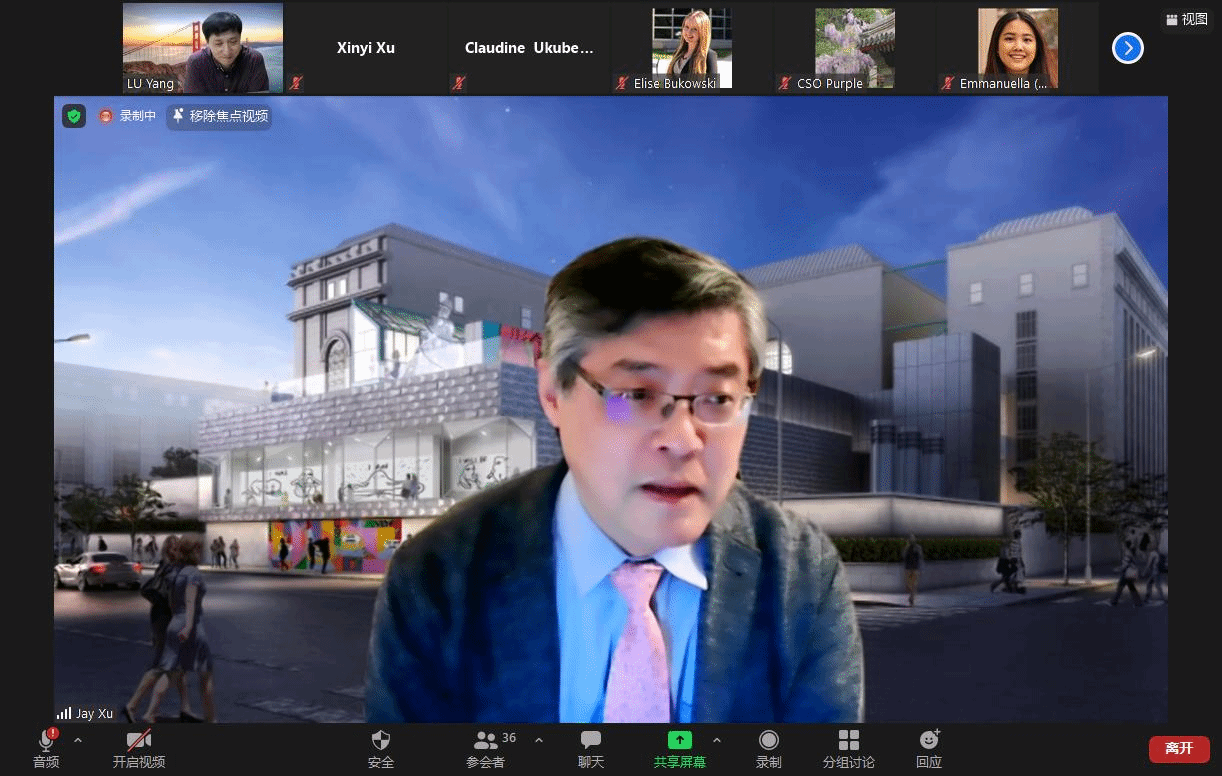Click the green encryption shield icon
The height and width of the screenshot is (776, 1222).
(74, 116)
